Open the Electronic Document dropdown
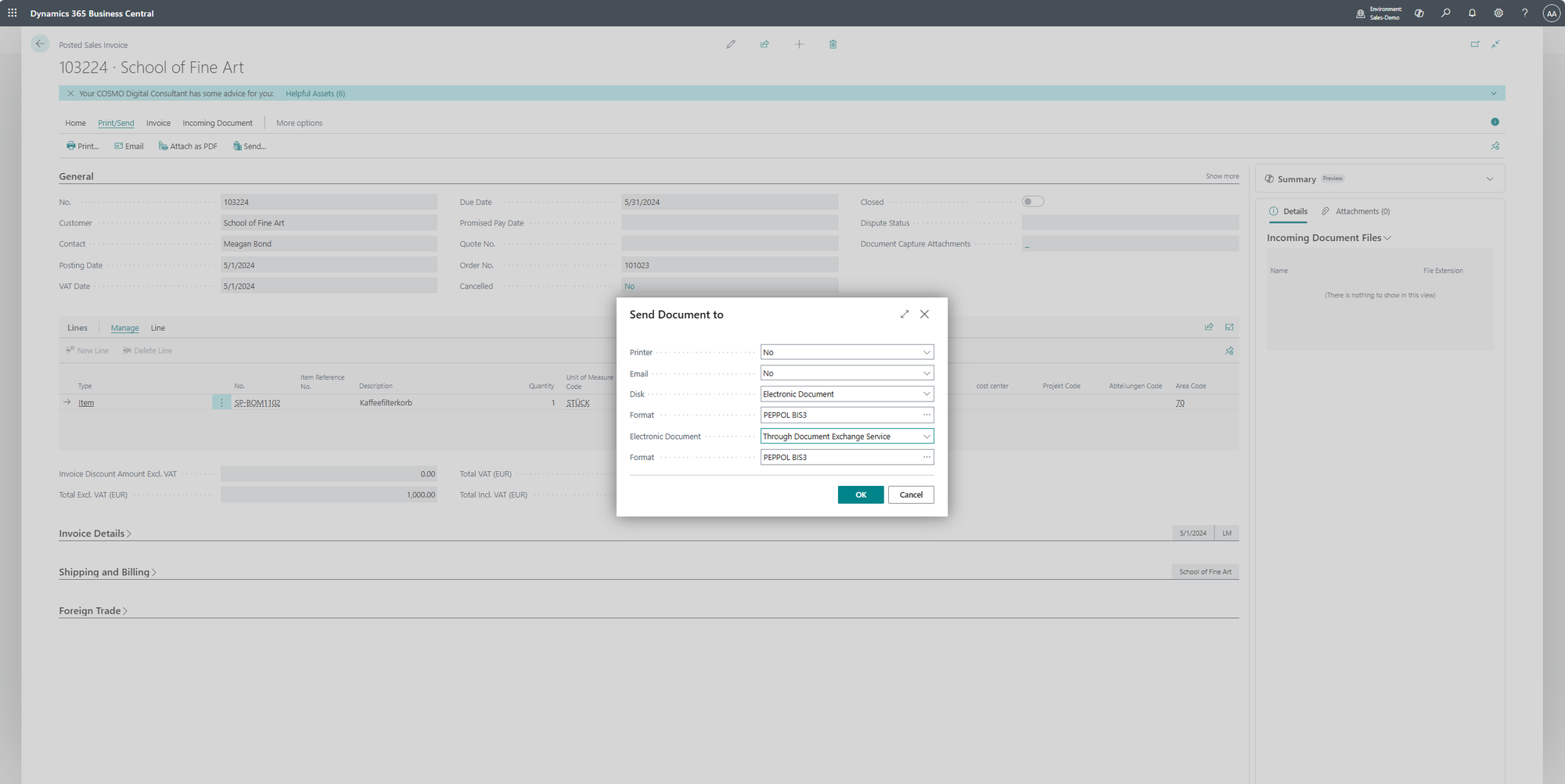Image resolution: width=1565 pixels, height=784 pixels. pos(847,437)
